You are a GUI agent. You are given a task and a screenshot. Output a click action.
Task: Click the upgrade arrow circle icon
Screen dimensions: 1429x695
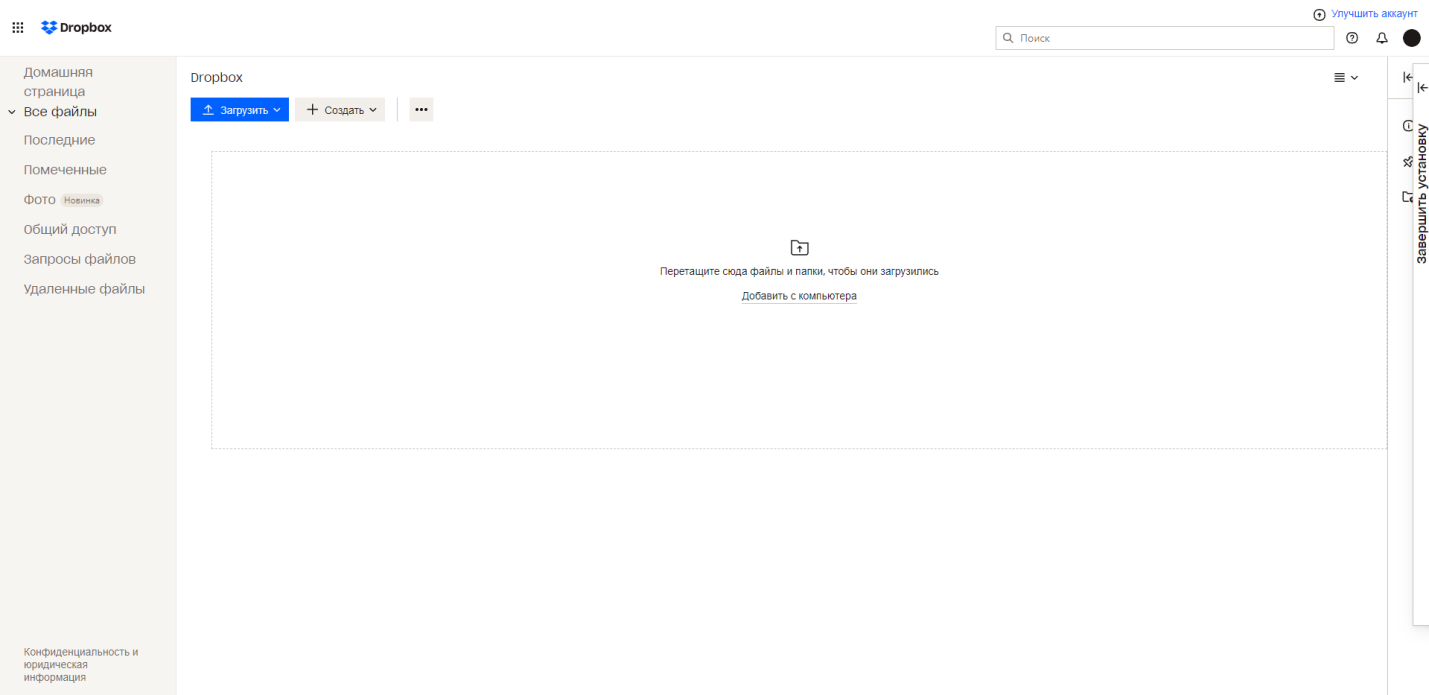[1319, 14]
